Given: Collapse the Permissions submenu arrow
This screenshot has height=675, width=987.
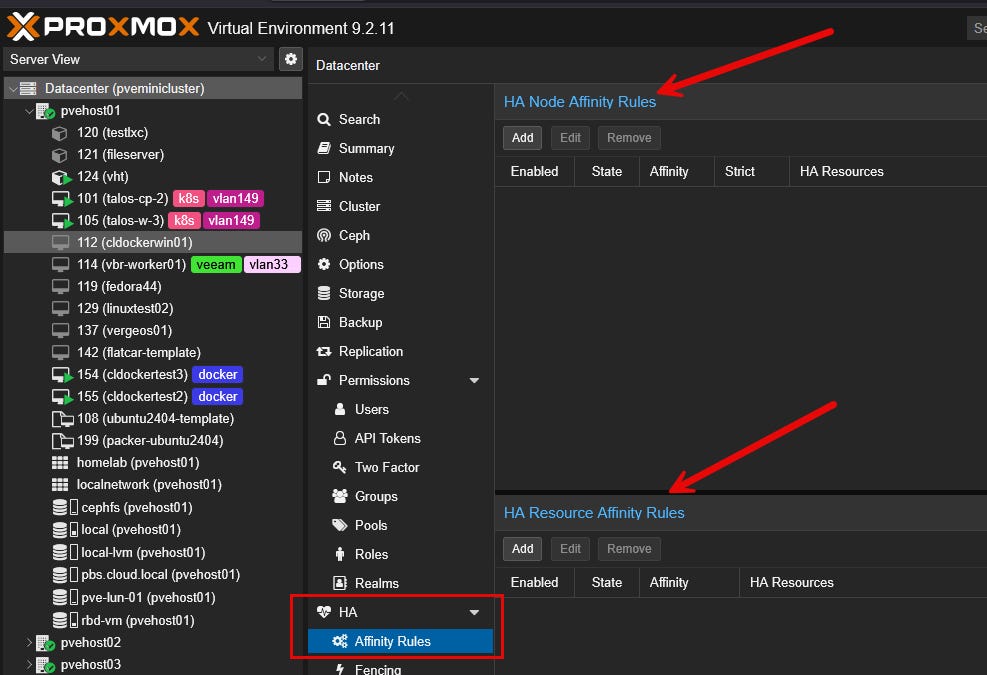Looking at the screenshot, I should pos(474,380).
